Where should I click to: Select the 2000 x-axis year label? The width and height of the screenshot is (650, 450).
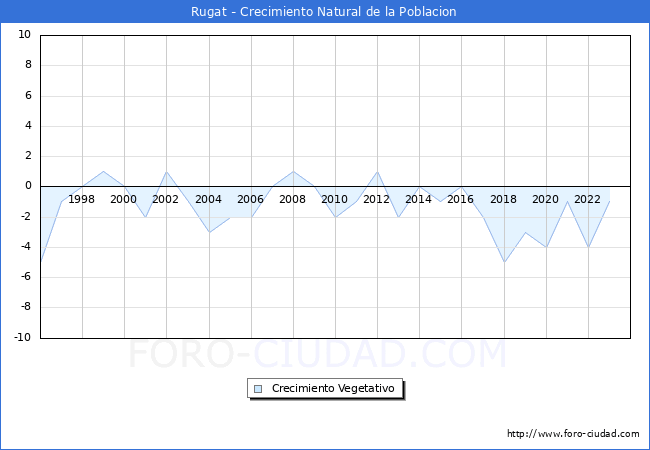tap(124, 199)
